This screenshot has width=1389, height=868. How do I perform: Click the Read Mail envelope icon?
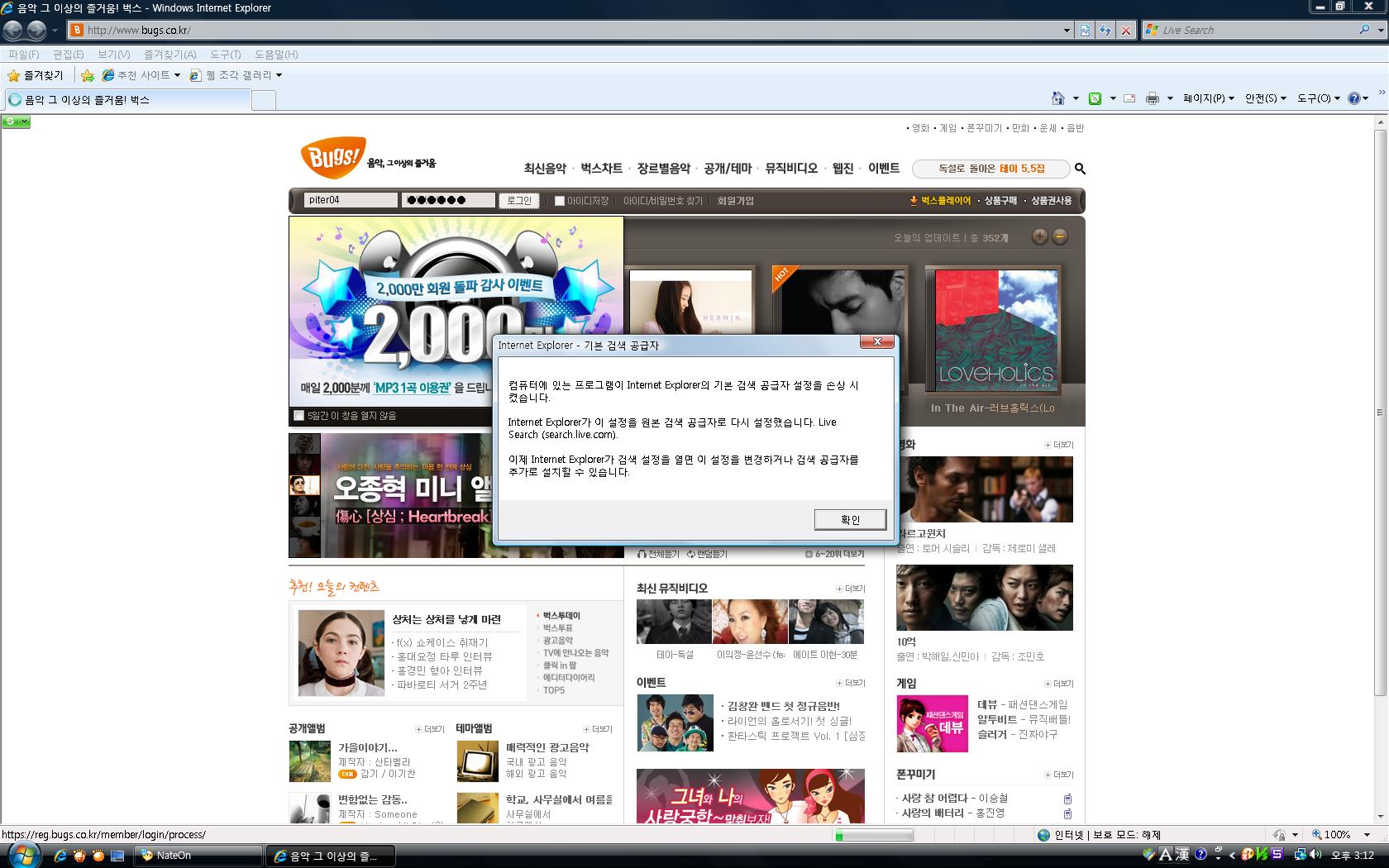(x=1129, y=98)
